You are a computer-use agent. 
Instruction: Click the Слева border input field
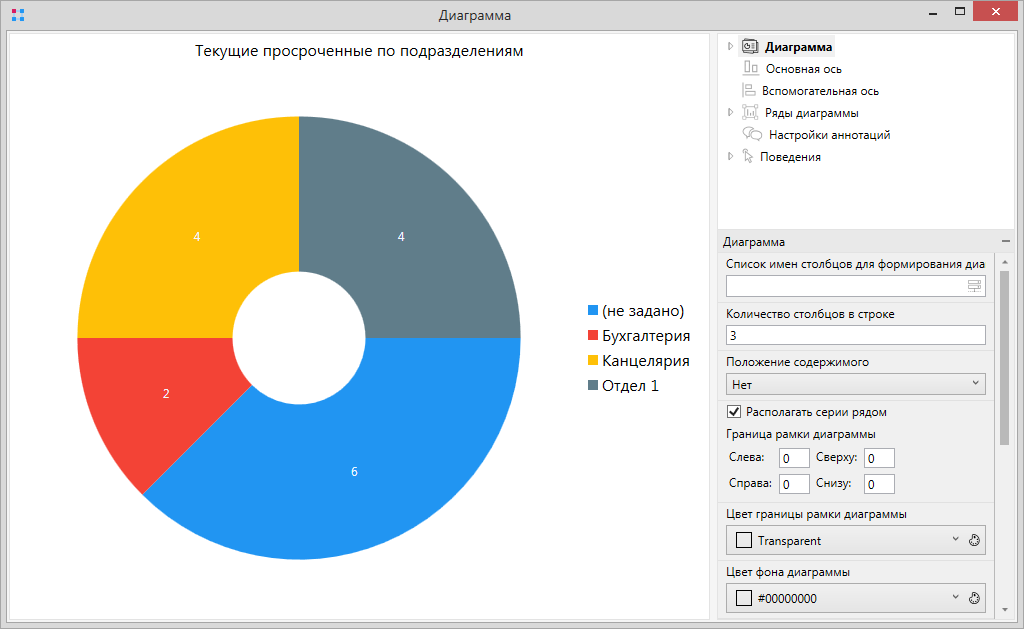794,458
